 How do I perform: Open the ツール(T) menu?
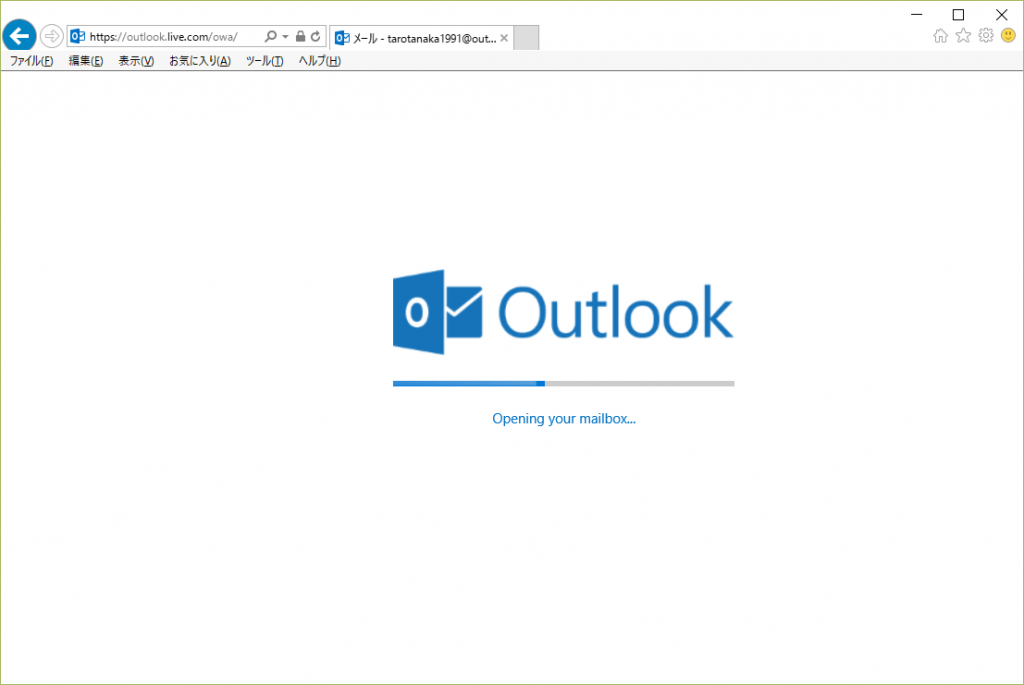click(x=264, y=61)
